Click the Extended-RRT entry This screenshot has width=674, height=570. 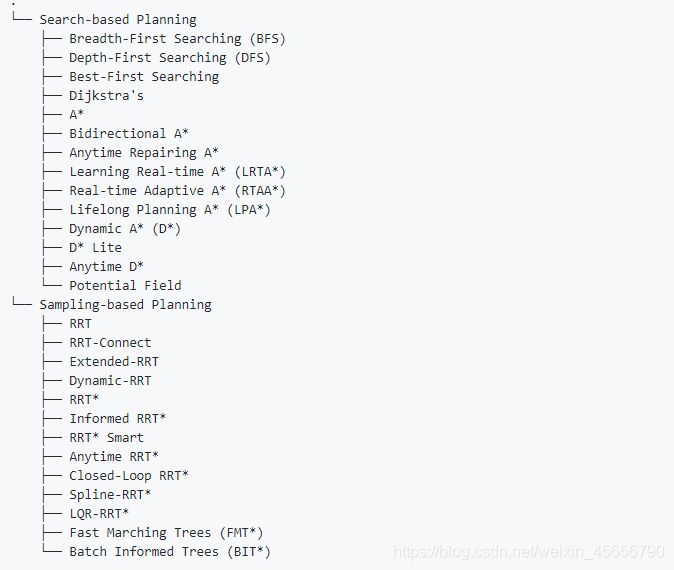coord(114,362)
